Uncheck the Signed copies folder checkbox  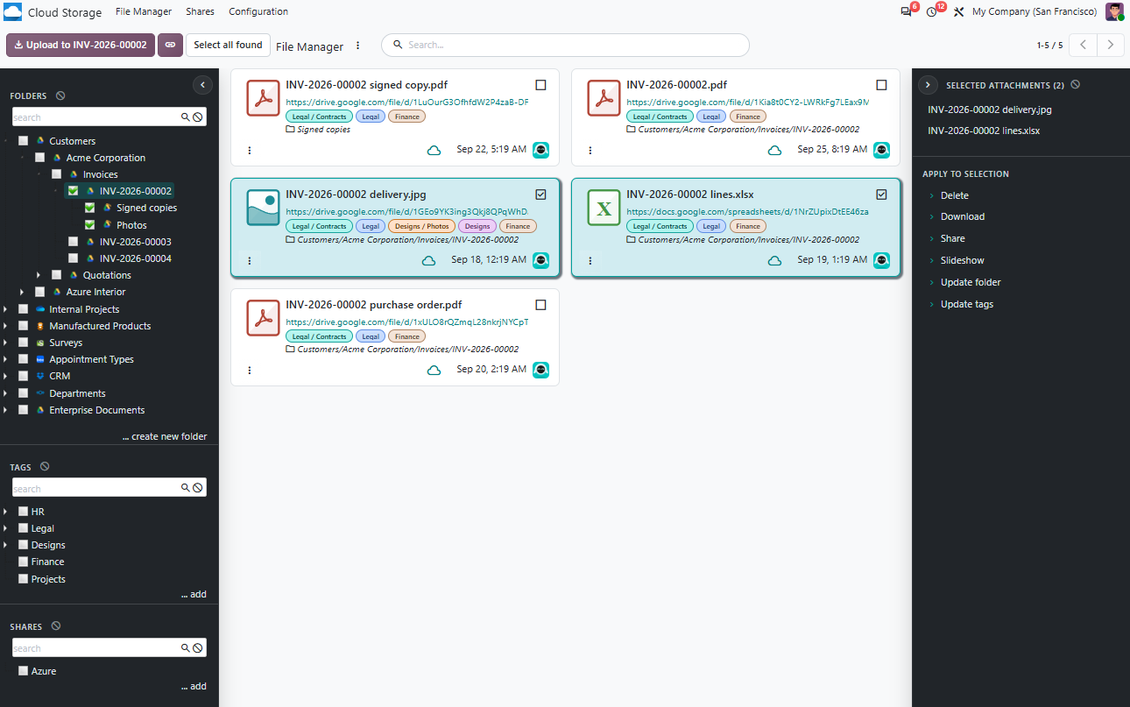[90, 208]
